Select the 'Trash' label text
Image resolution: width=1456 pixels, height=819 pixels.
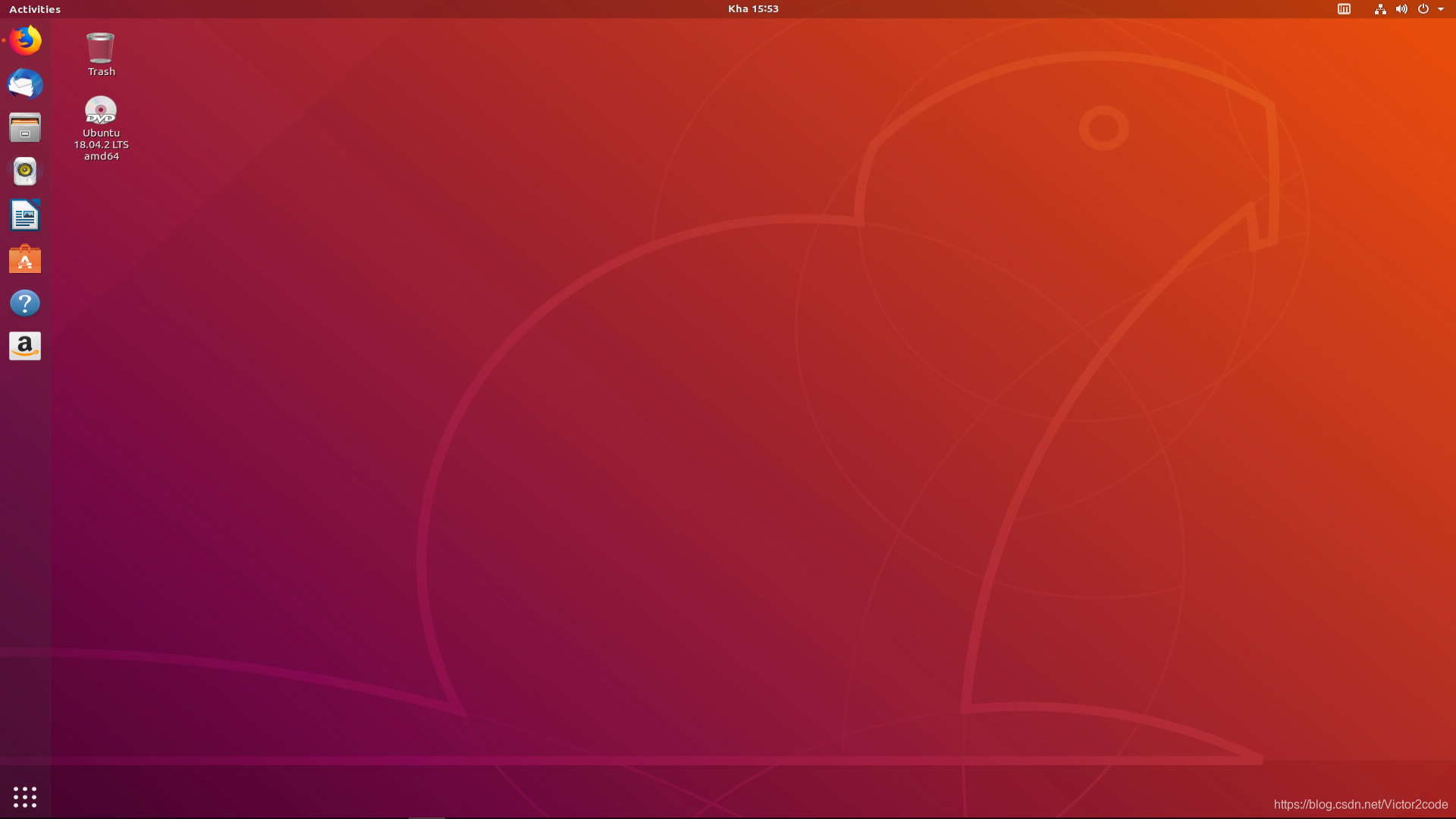coord(102,72)
